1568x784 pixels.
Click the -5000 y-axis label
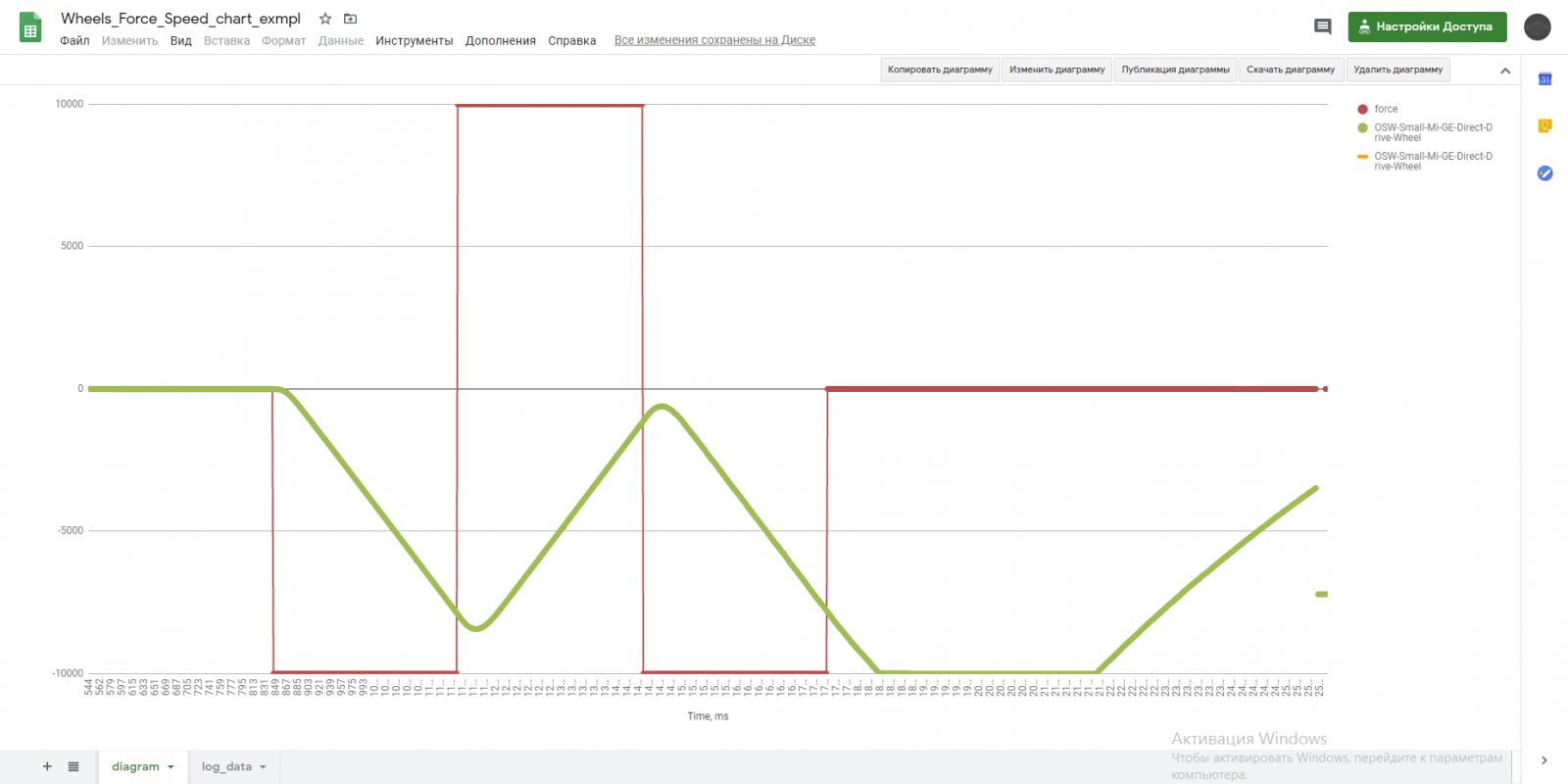tap(71, 530)
